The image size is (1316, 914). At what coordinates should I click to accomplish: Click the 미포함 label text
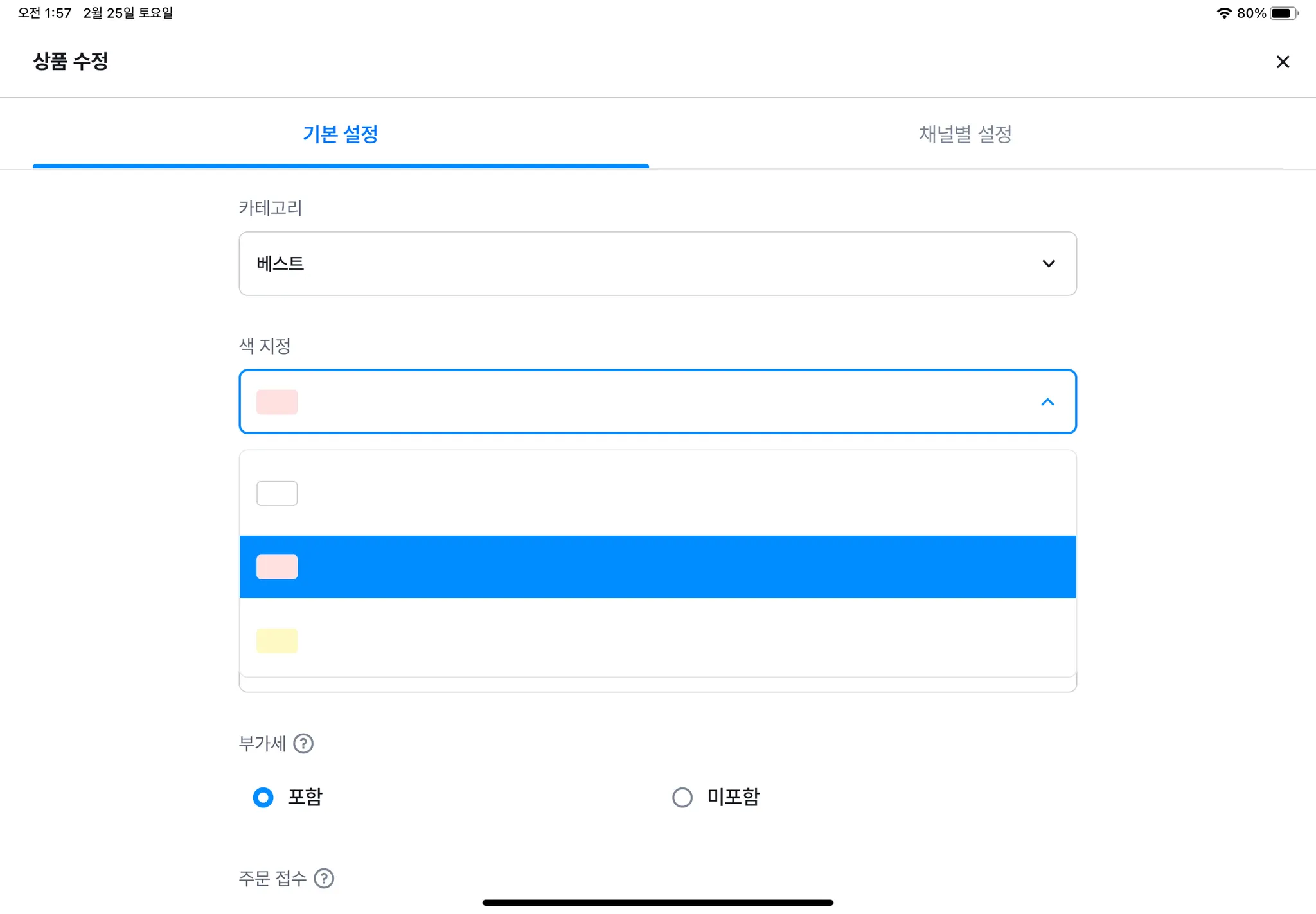[733, 797]
